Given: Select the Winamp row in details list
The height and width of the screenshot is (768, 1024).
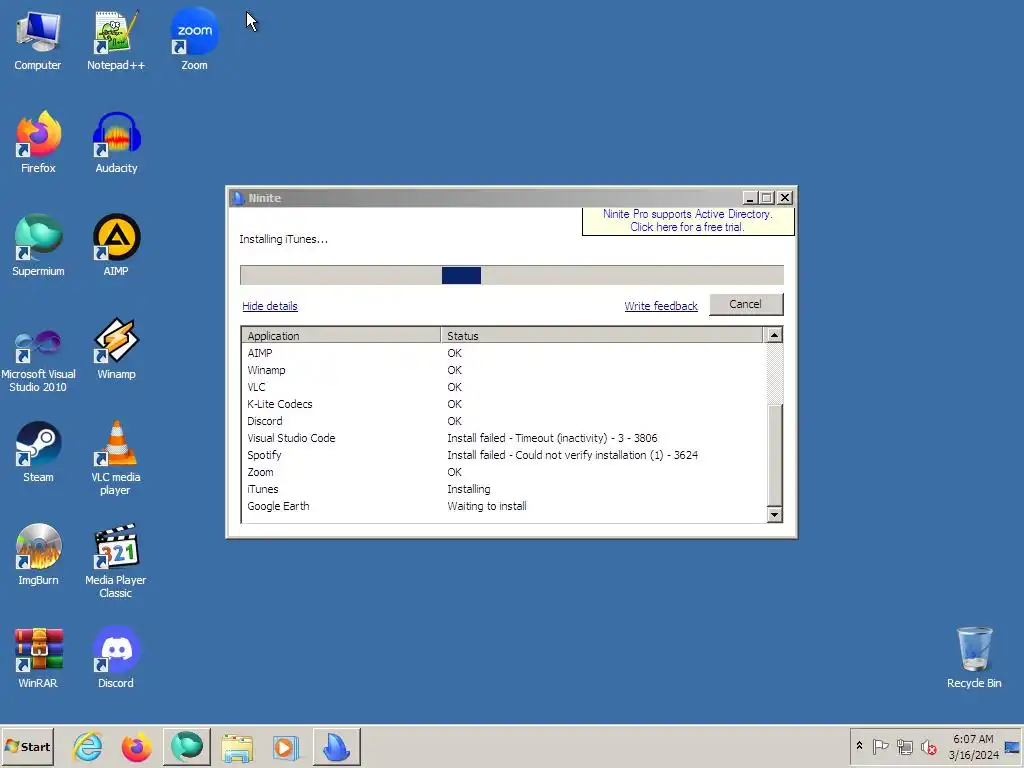Looking at the screenshot, I should point(503,370).
